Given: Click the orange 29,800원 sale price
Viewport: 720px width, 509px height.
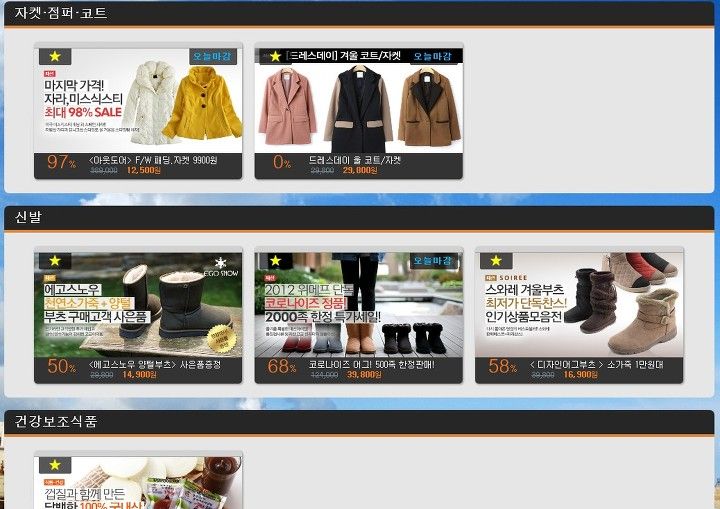Looking at the screenshot, I should [x=360, y=170].
